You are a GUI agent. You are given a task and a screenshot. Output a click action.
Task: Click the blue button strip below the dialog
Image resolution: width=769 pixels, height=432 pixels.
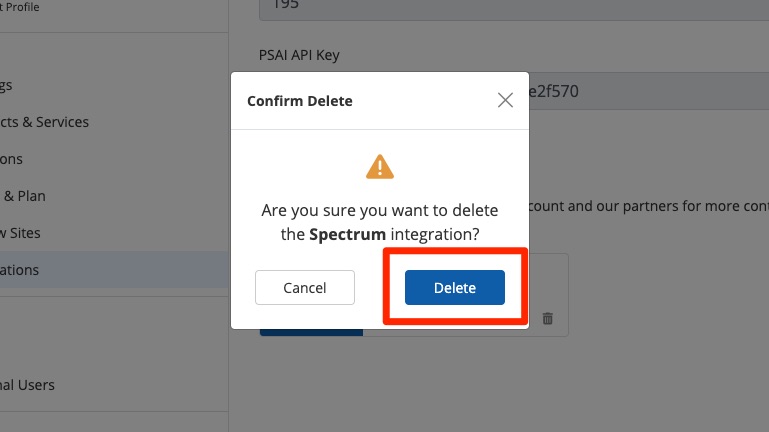click(310, 331)
